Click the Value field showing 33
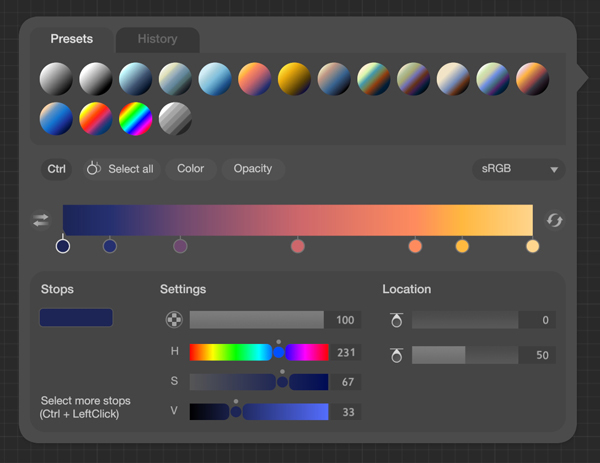This screenshot has width=600, height=463. (x=345, y=412)
